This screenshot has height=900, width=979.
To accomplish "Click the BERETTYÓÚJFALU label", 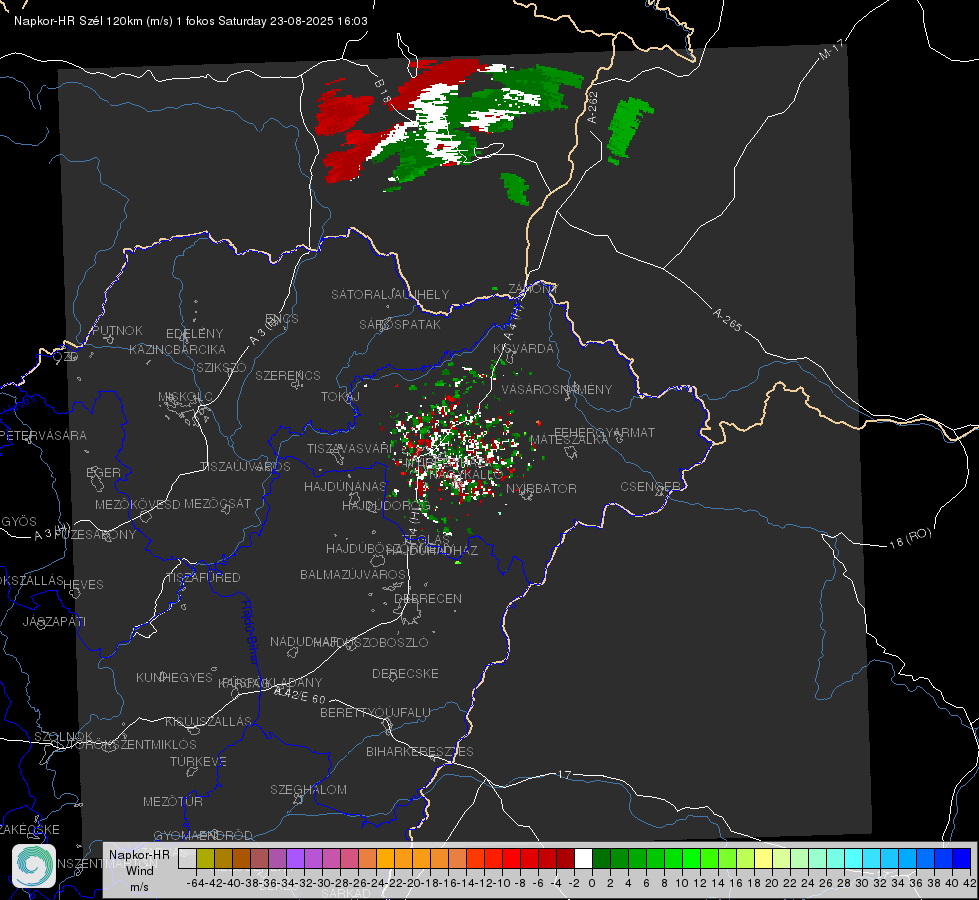I will point(375,712).
